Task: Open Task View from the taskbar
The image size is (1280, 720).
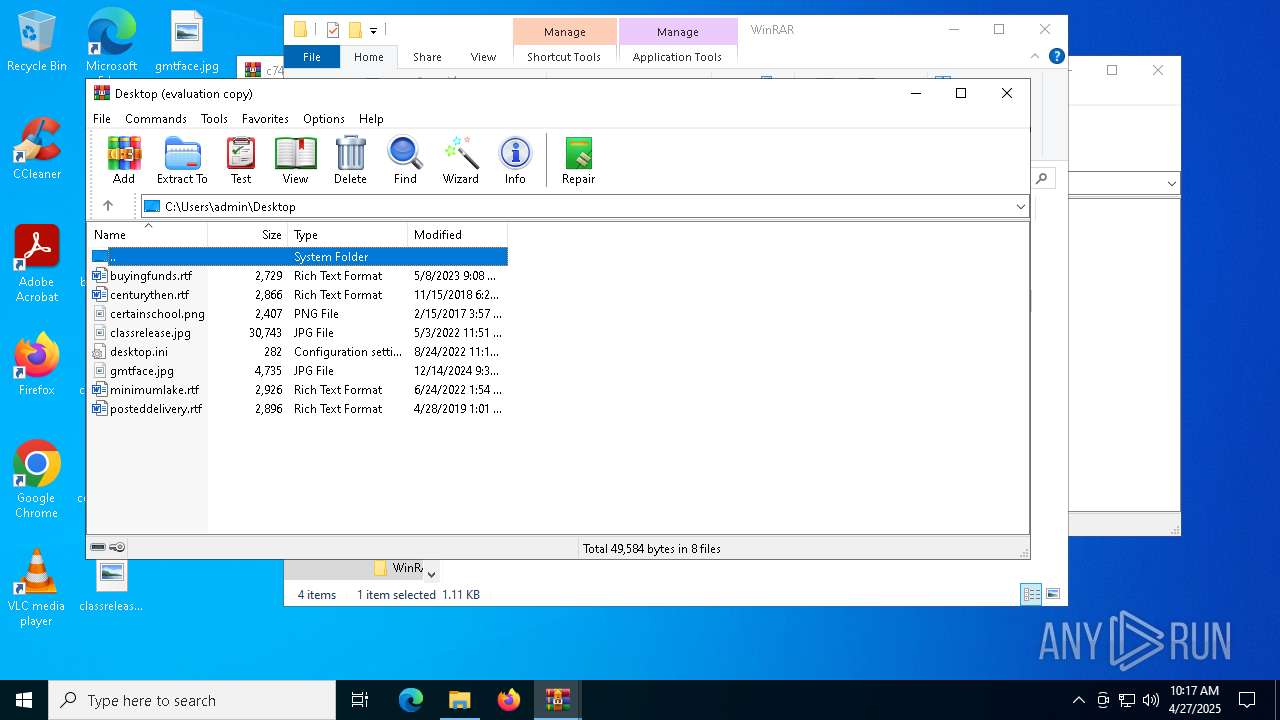Action: pos(360,700)
